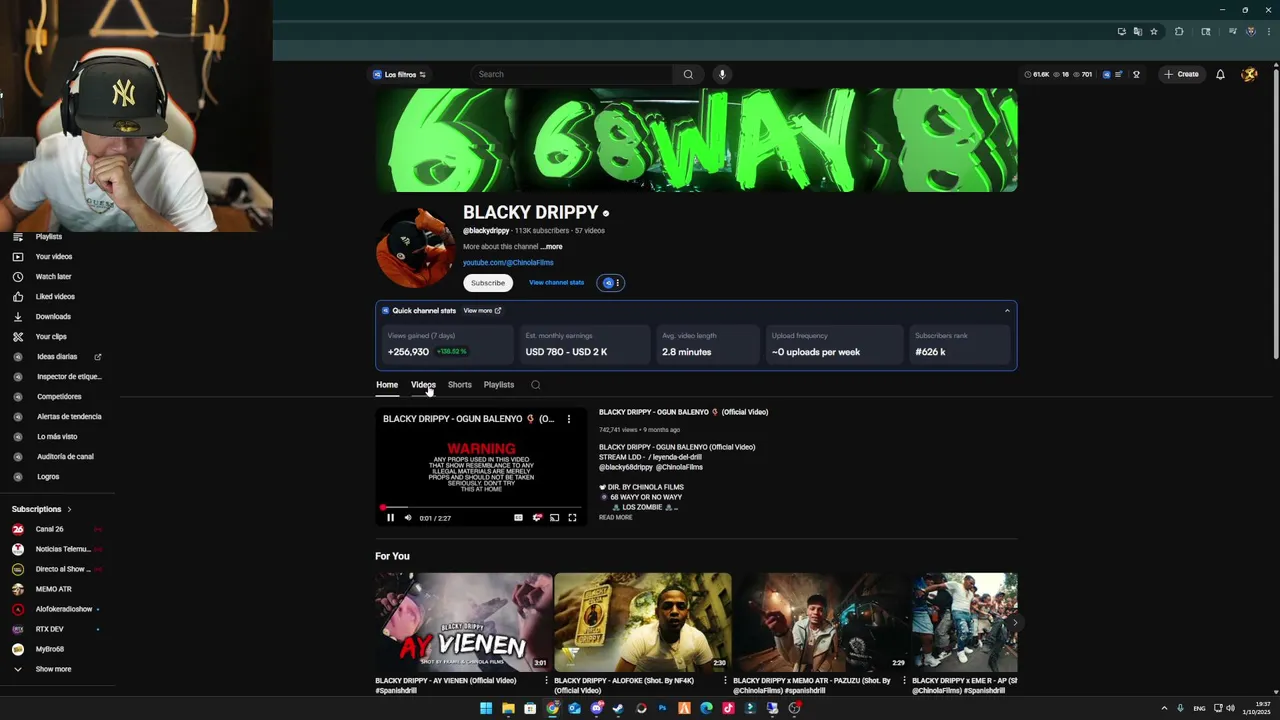Screen dimensions: 1280x720
Task: Open Chrome media control icon
Action: point(1232,31)
